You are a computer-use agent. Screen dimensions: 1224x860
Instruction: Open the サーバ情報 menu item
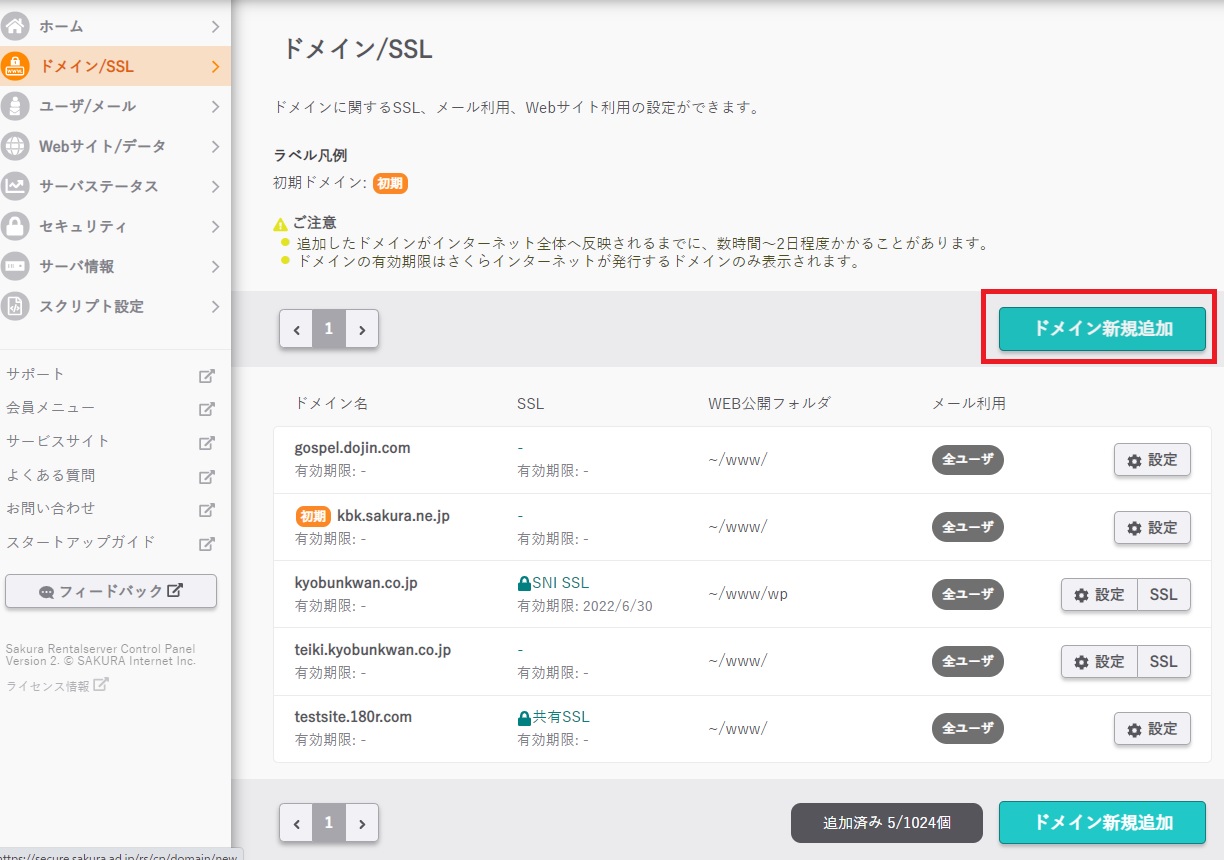76,267
